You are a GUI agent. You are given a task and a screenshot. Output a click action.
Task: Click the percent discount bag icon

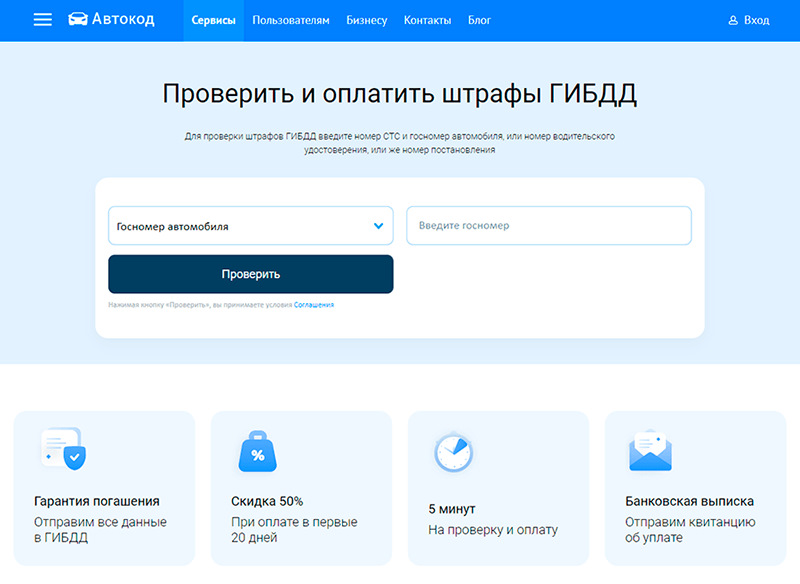point(257,452)
